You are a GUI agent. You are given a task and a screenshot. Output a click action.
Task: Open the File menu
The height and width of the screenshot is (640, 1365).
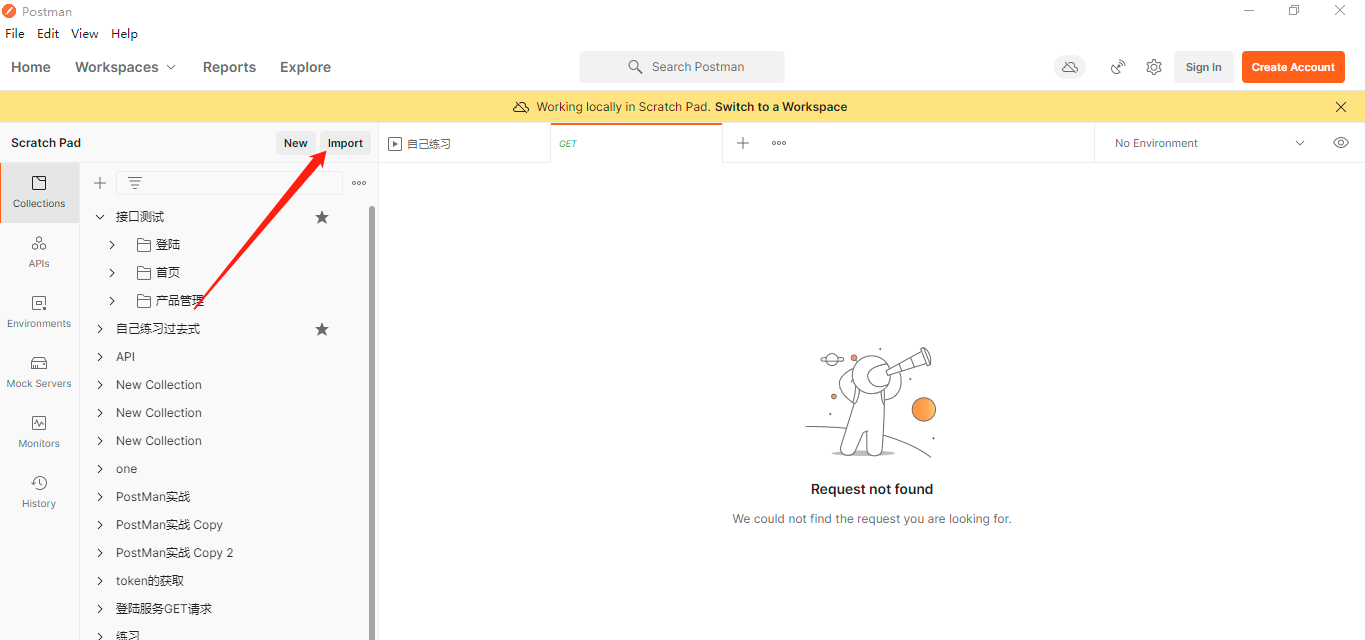click(15, 34)
